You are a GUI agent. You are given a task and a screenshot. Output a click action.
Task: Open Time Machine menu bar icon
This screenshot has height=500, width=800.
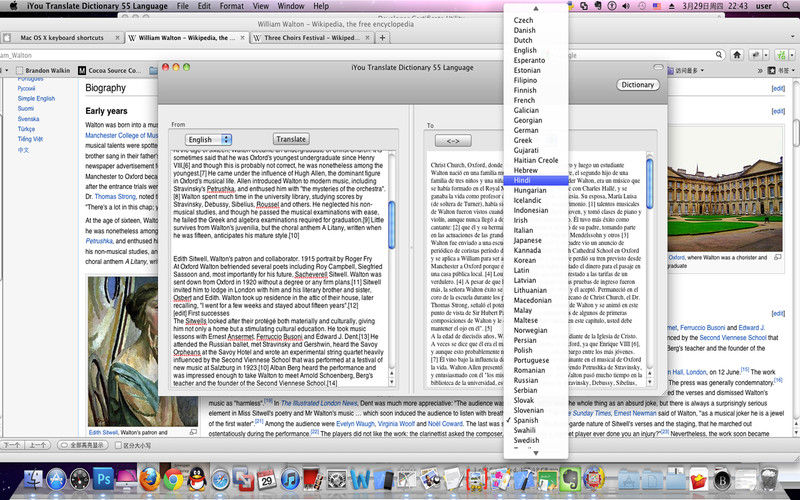(642, 6)
